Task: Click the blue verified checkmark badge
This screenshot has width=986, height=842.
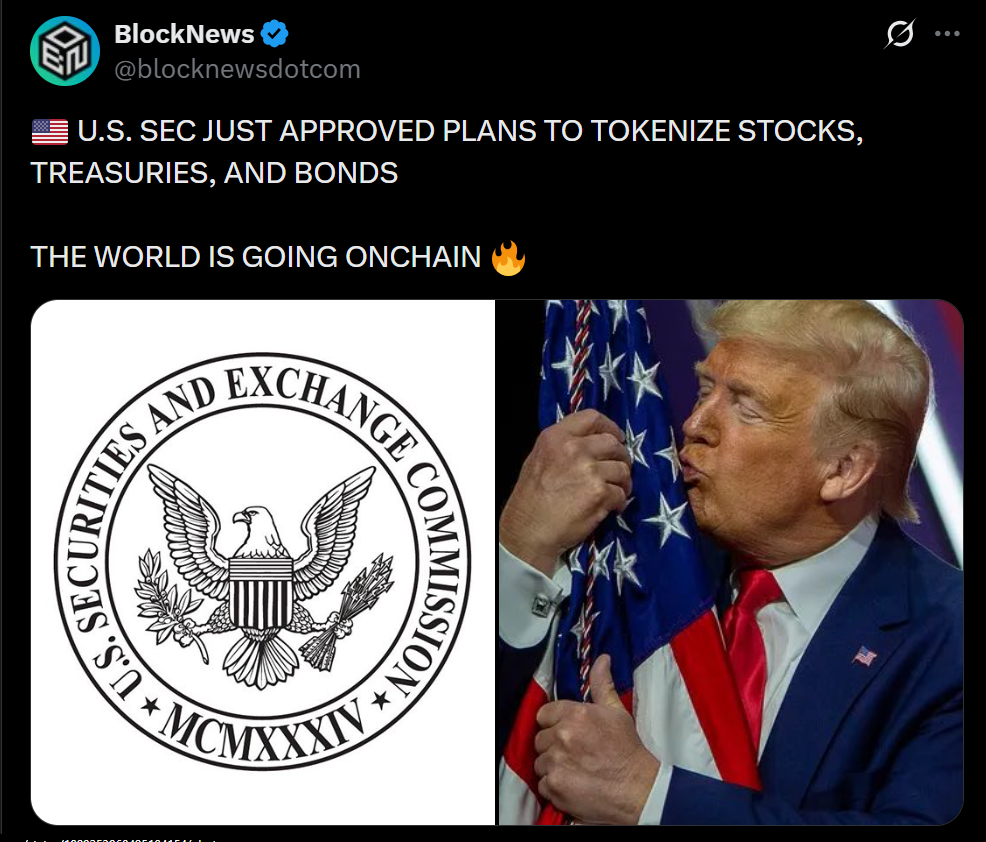Action: click(x=274, y=34)
